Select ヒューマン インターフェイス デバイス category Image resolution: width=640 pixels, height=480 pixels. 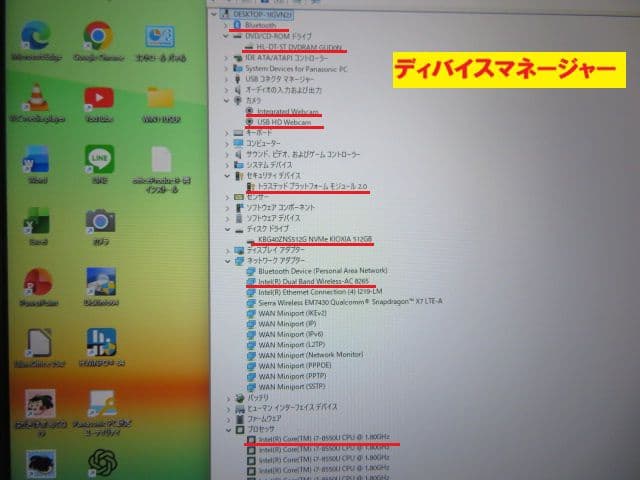point(292,407)
